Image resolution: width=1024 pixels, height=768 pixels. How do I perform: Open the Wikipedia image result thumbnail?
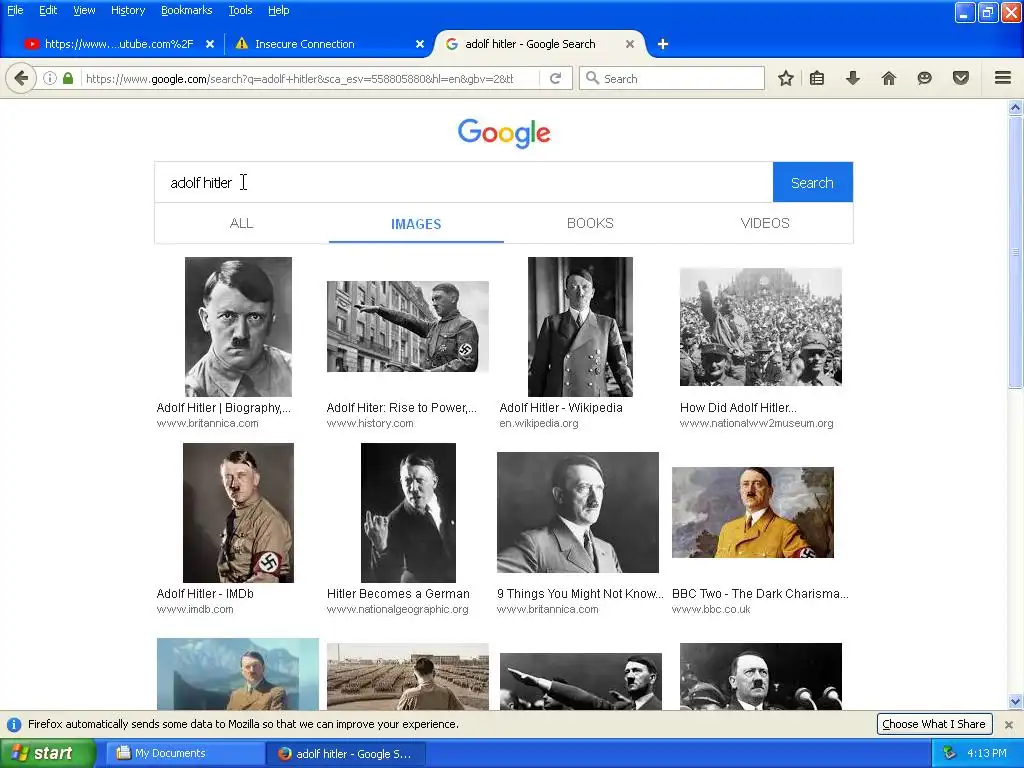pyautogui.click(x=580, y=327)
